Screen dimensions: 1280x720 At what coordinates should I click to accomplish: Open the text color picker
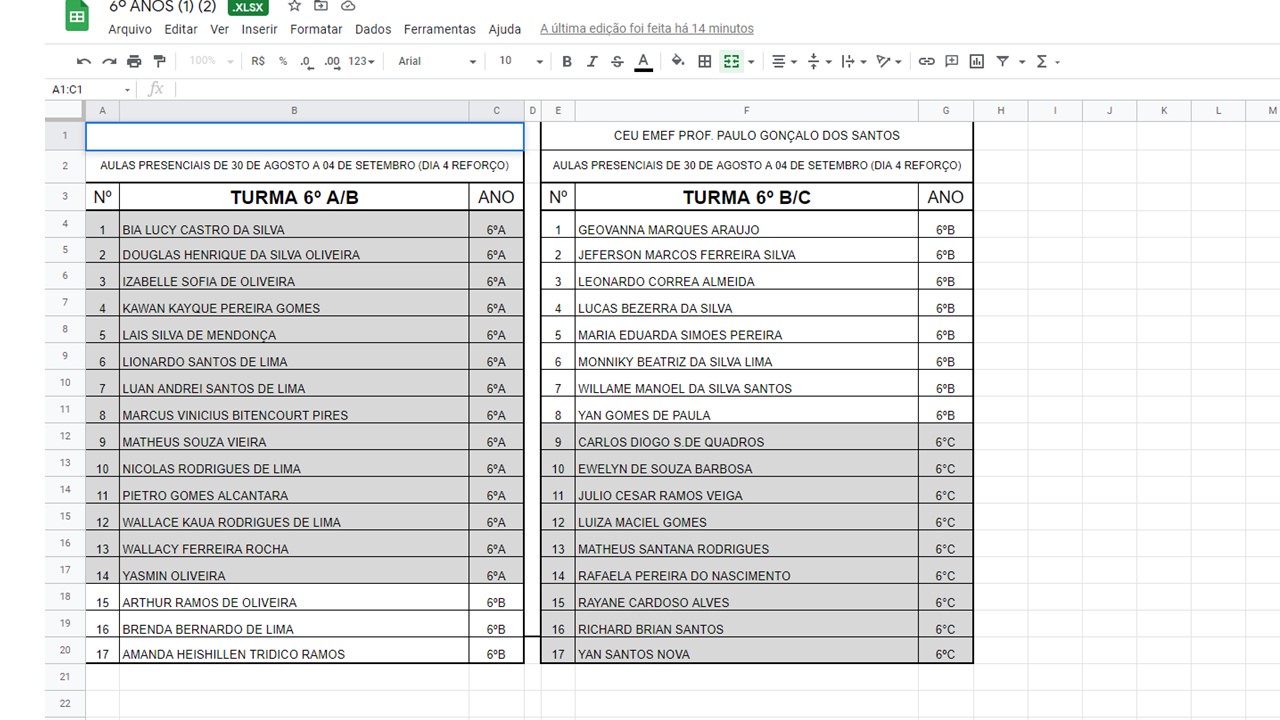(x=643, y=62)
